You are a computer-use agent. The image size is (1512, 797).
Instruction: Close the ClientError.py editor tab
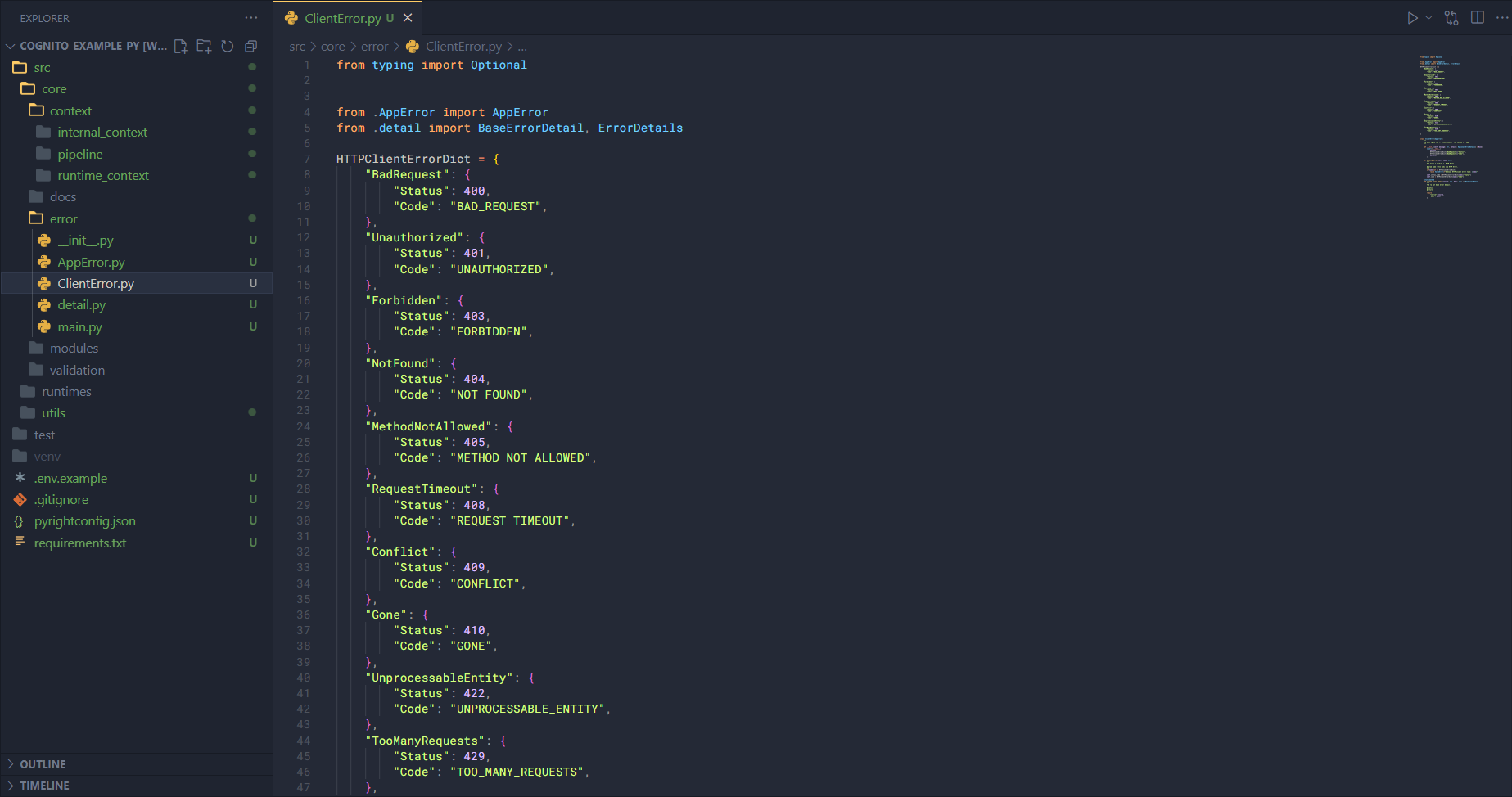[408, 18]
